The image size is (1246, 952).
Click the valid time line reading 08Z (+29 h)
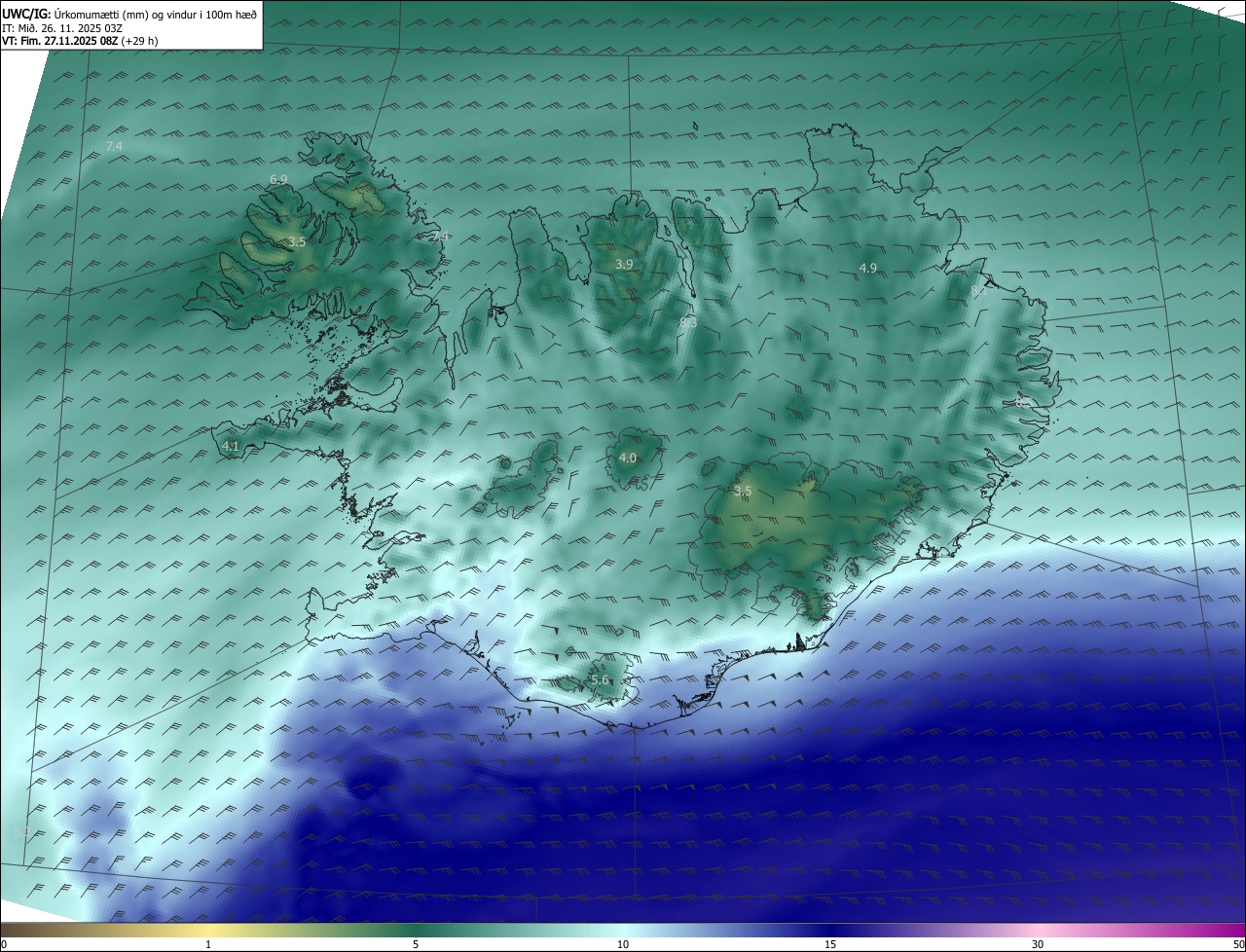80,41
